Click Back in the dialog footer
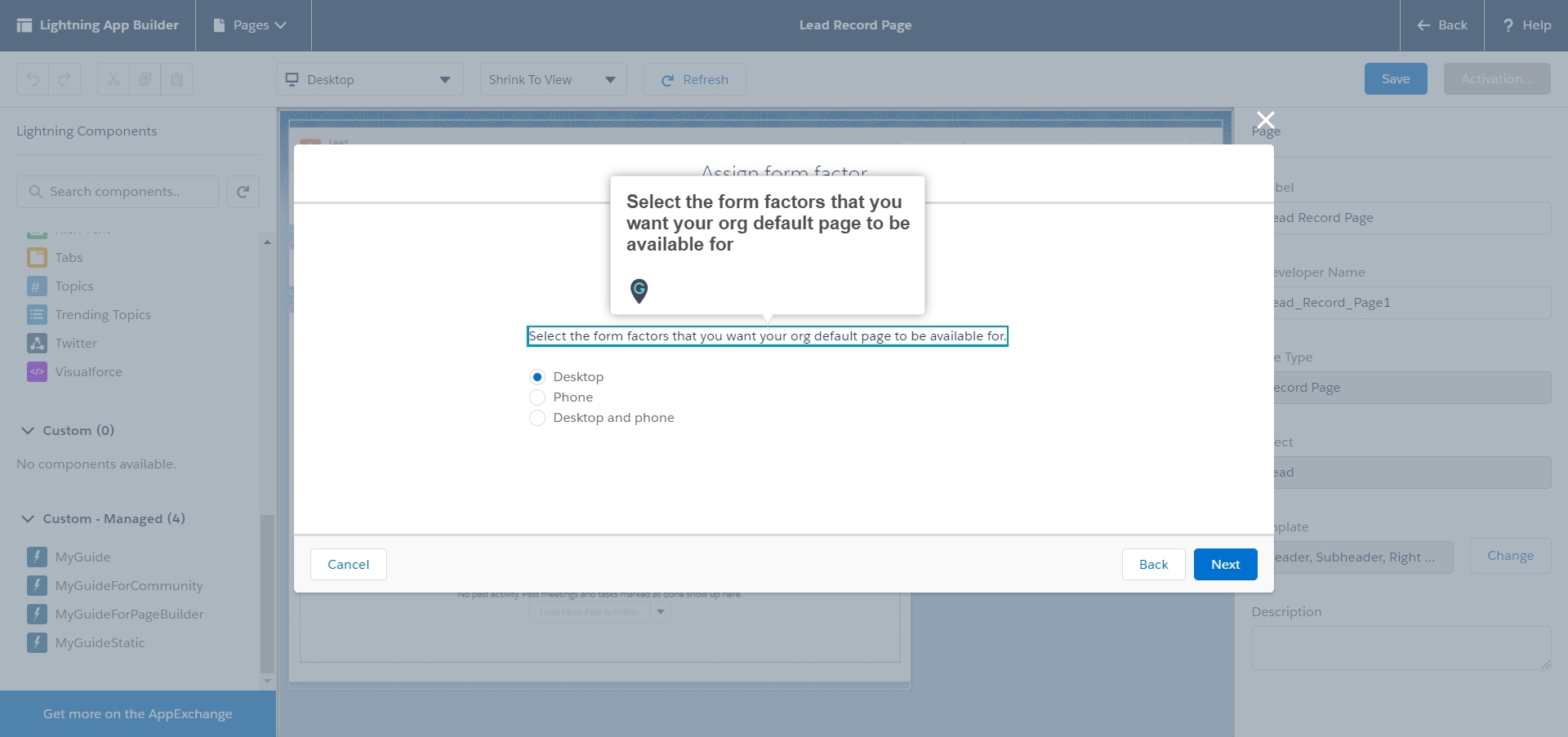 click(x=1153, y=564)
